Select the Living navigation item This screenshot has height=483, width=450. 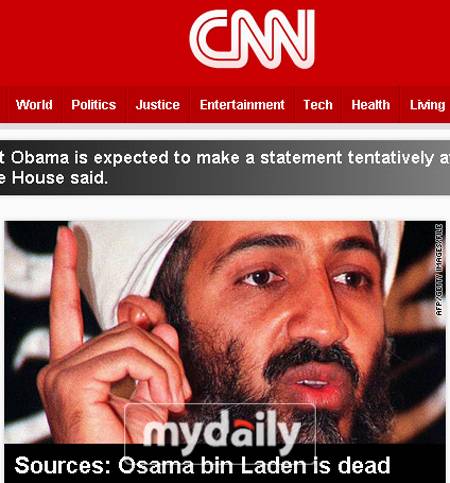click(427, 105)
